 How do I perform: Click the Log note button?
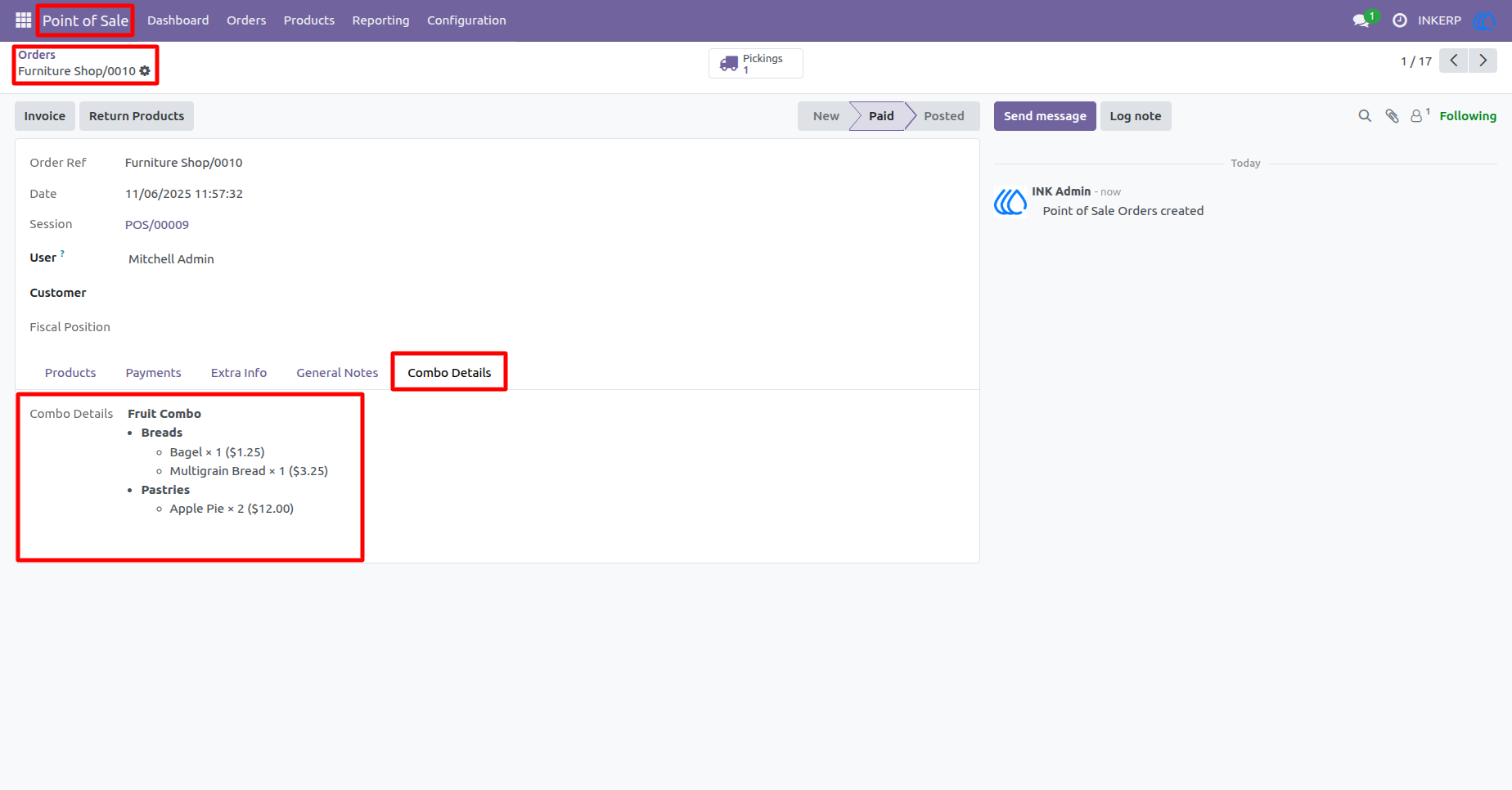click(x=1136, y=116)
